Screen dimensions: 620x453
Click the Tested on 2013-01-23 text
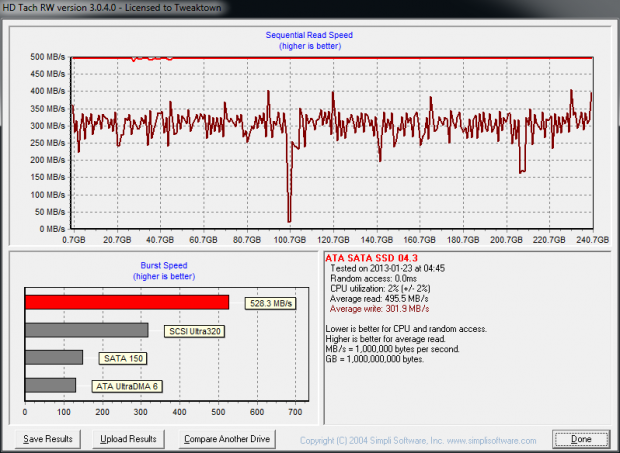point(387,268)
